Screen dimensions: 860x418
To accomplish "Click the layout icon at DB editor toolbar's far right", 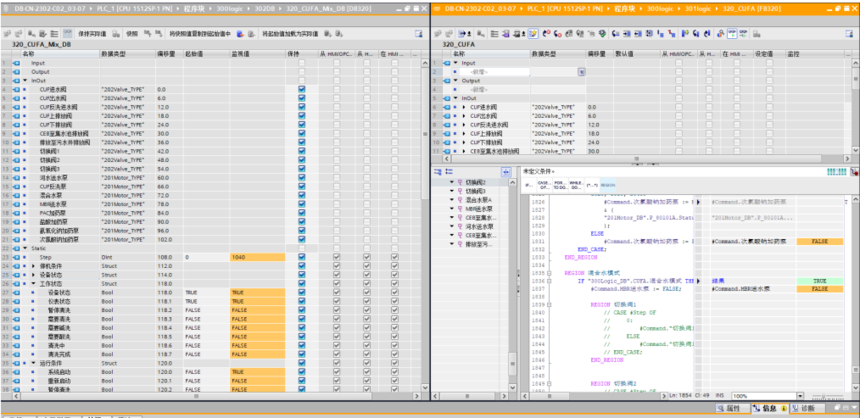I will pyautogui.click(x=418, y=34).
